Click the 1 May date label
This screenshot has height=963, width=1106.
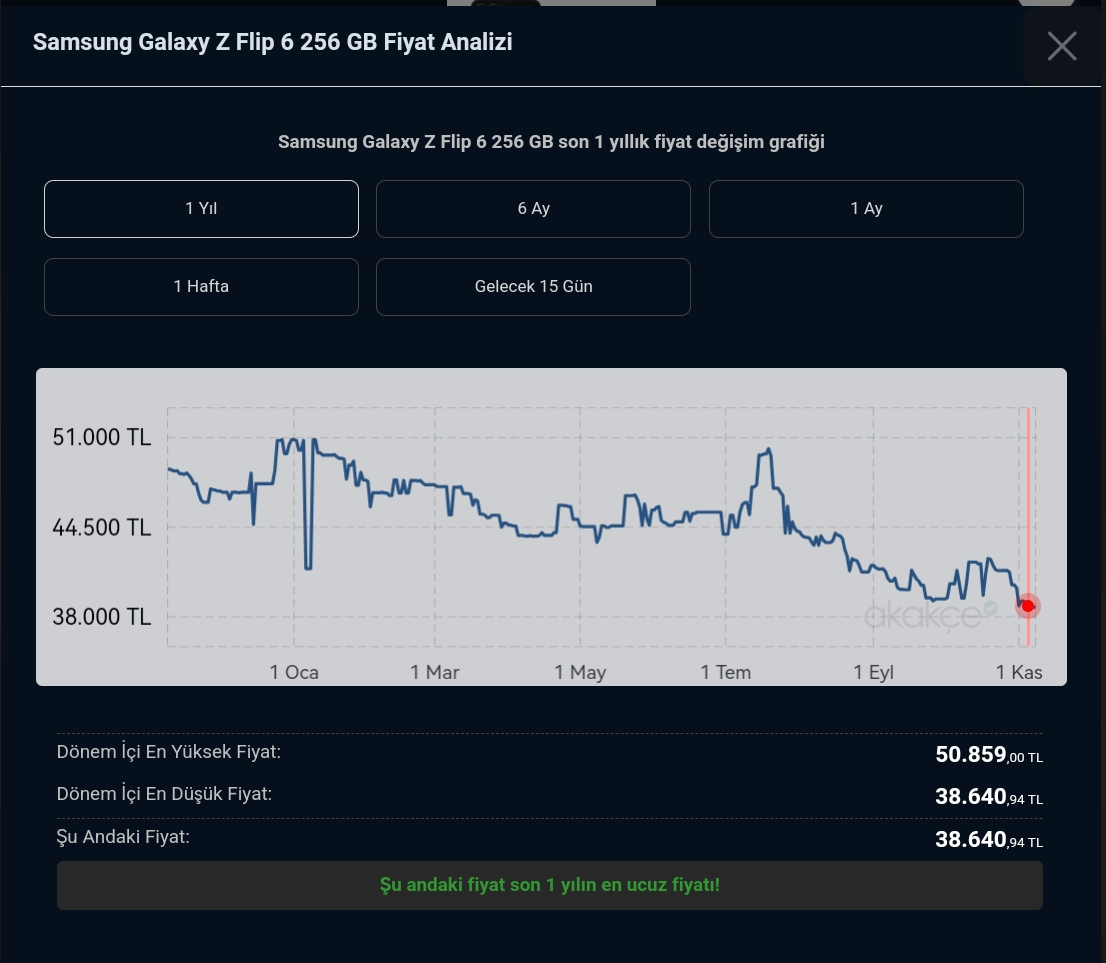click(580, 672)
